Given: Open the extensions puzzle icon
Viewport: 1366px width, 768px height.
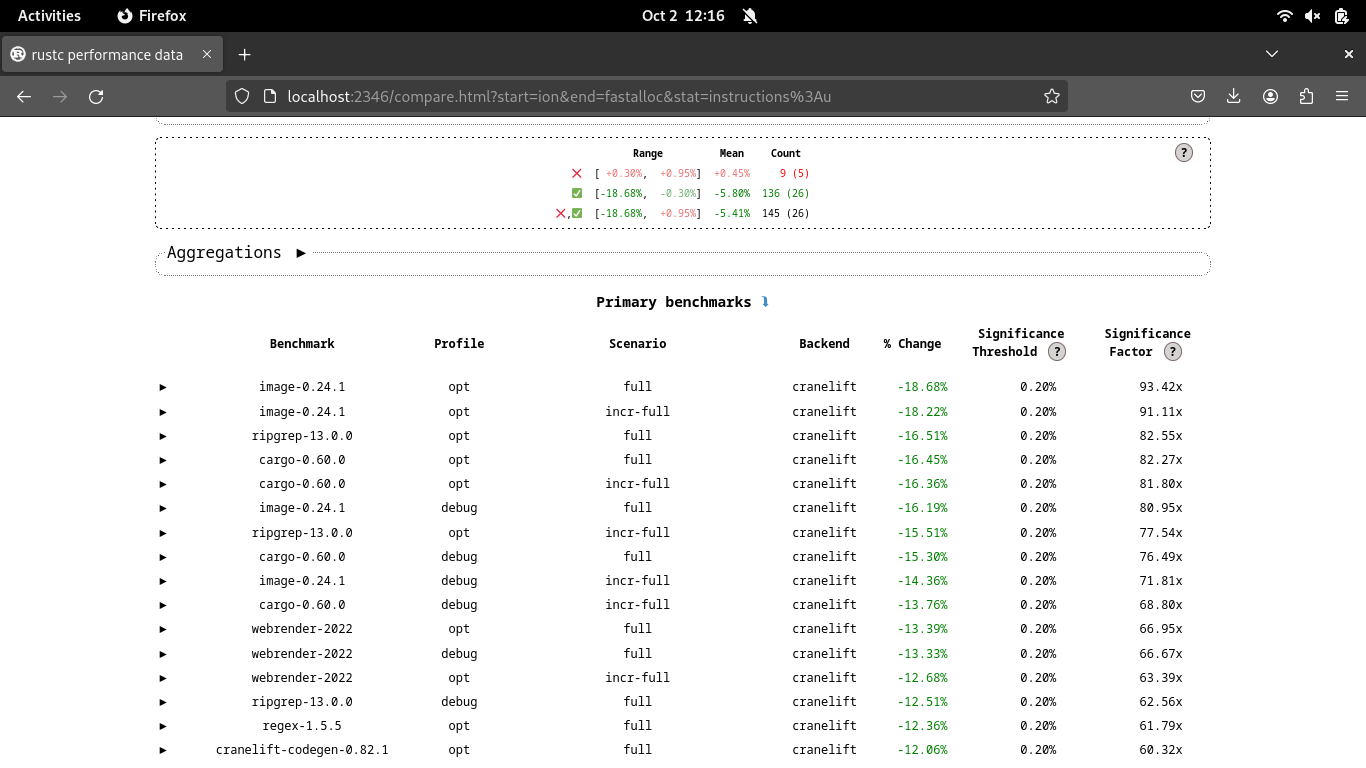Looking at the screenshot, I should 1306,96.
